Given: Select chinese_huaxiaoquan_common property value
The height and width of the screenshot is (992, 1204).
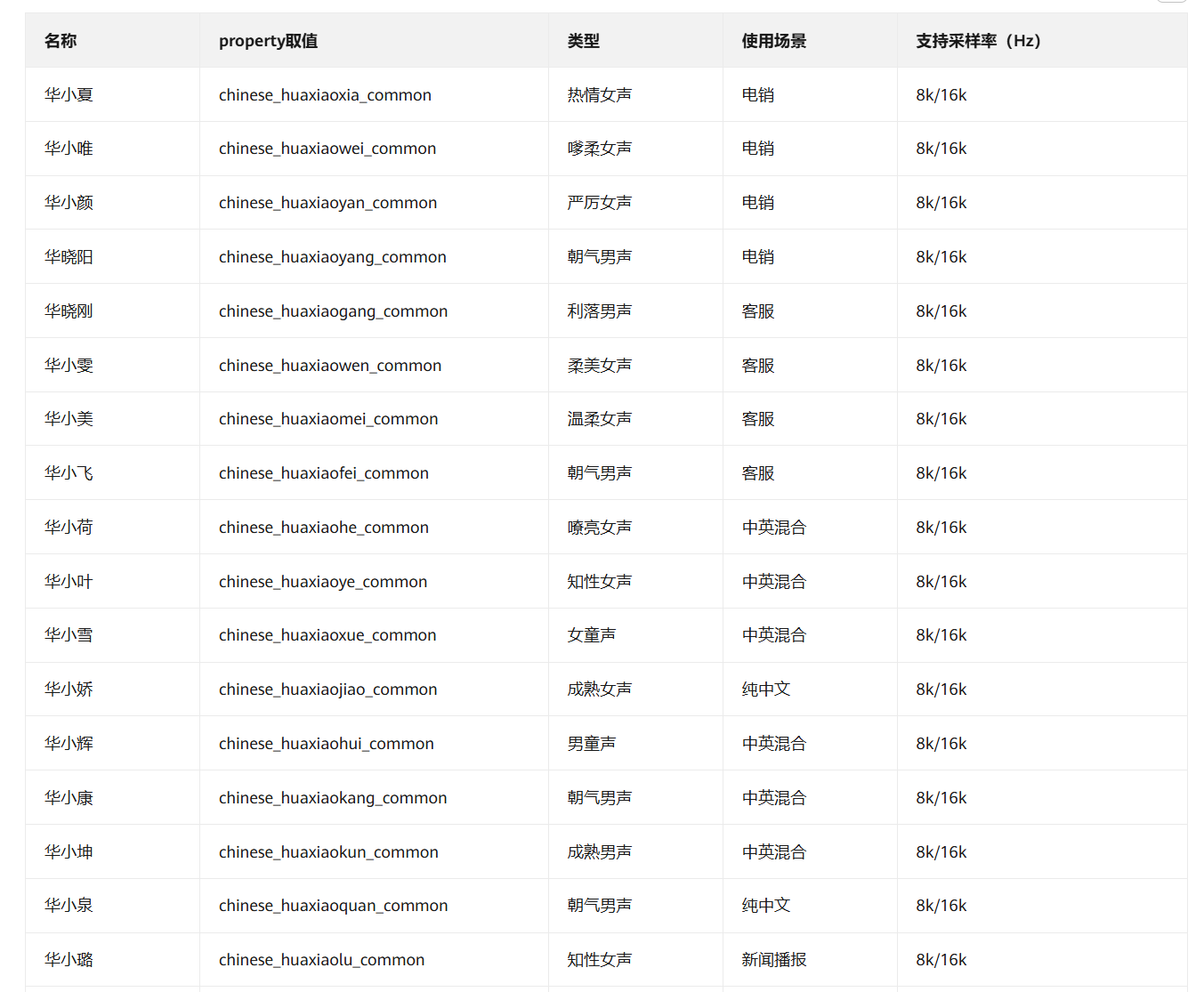Looking at the screenshot, I should tap(333, 906).
